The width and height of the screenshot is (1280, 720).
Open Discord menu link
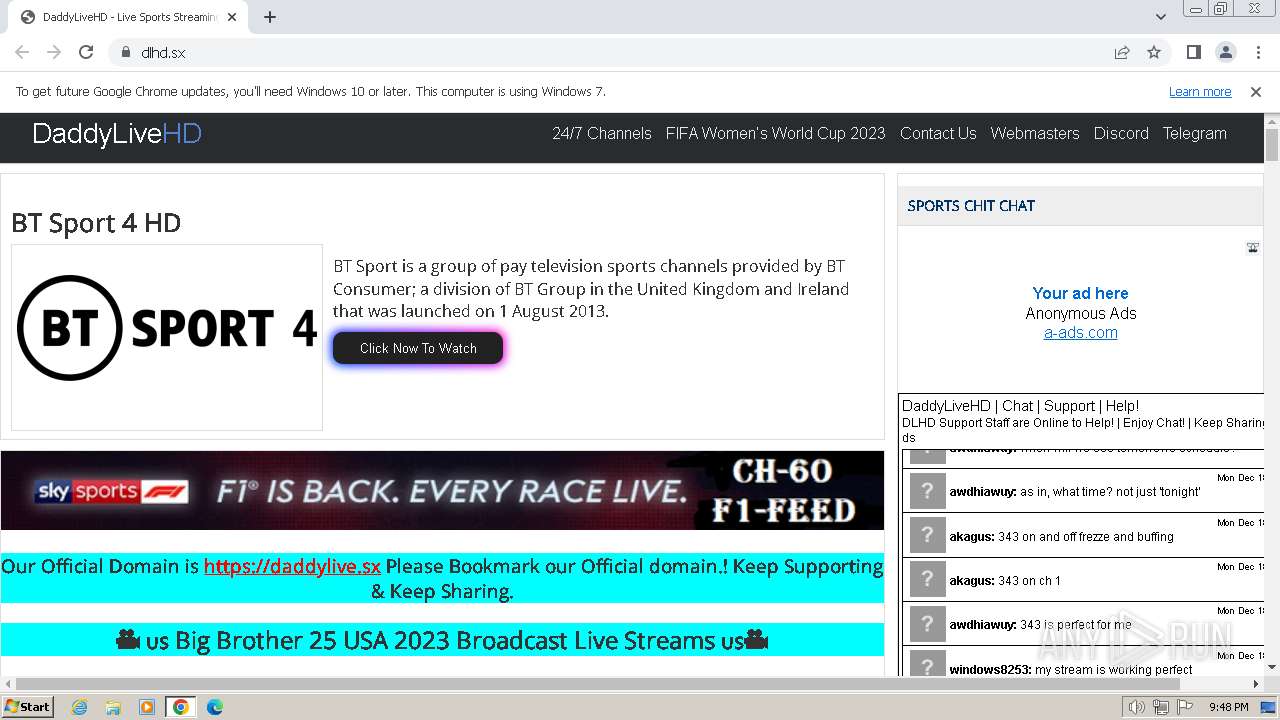(x=1121, y=133)
